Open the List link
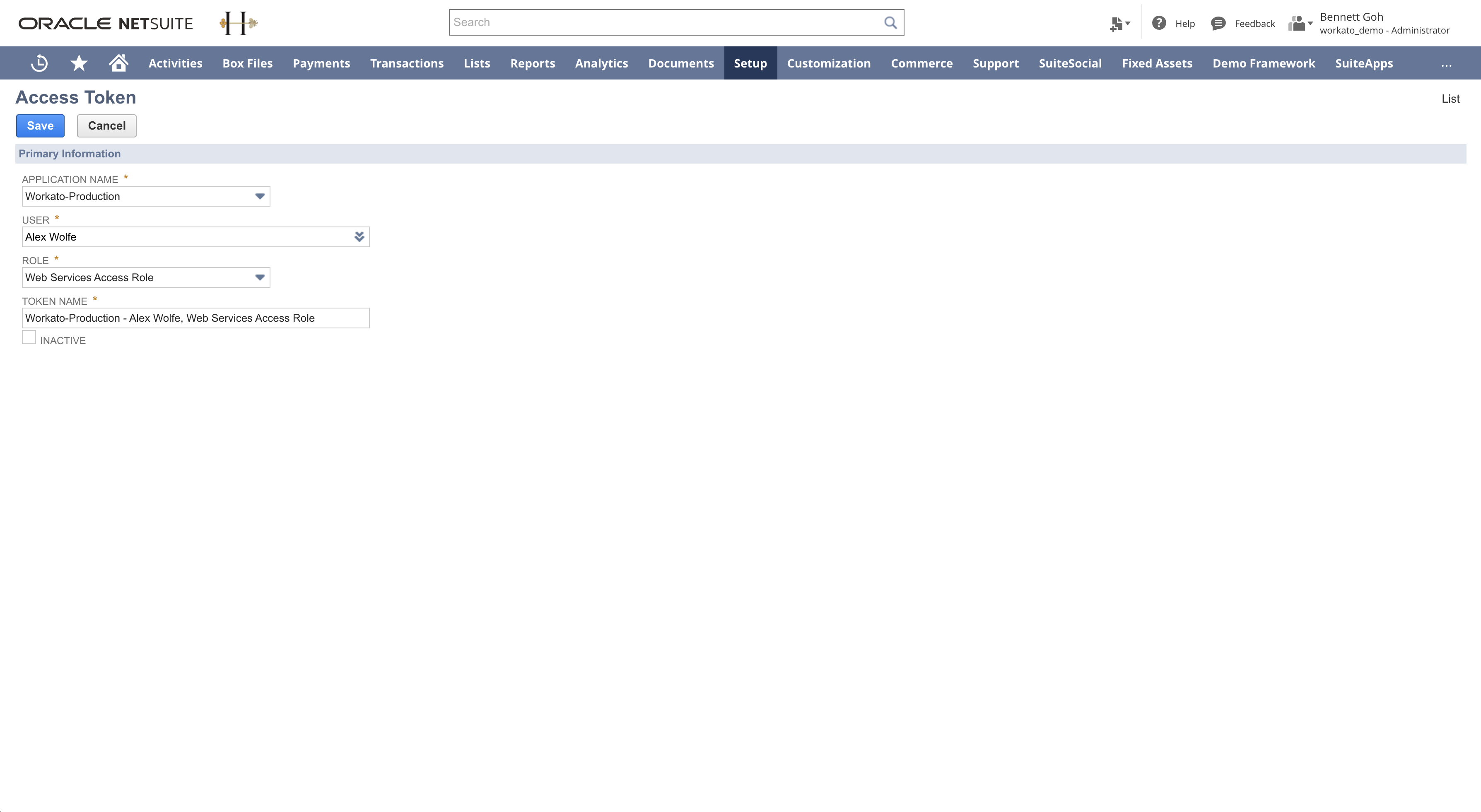 (1450, 98)
